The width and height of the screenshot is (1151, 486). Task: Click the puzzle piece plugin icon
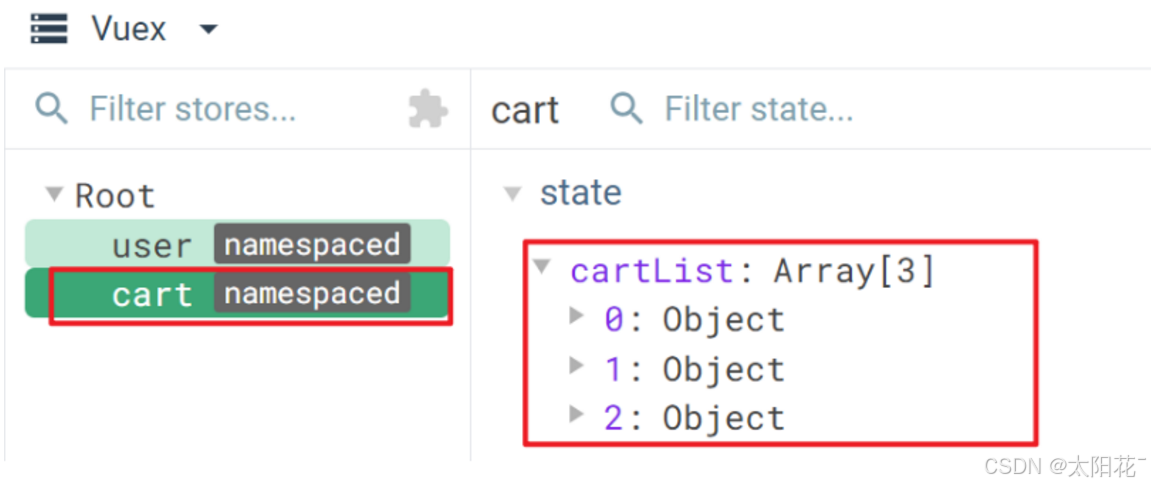pos(428,109)
